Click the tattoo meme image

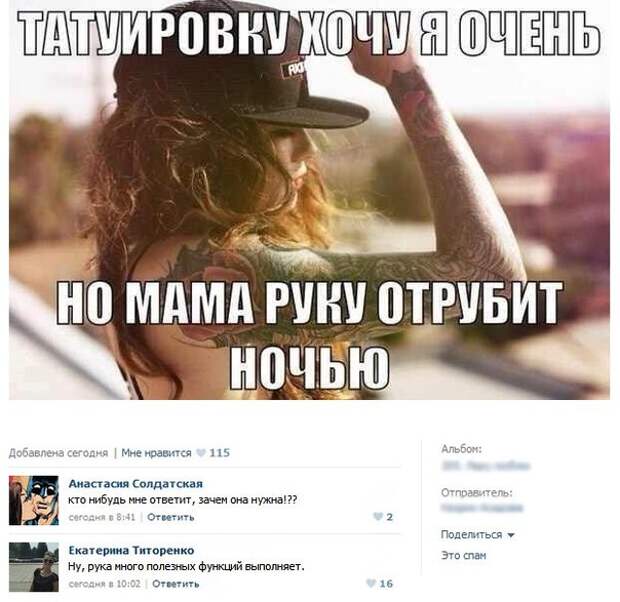tap(309, 200)
